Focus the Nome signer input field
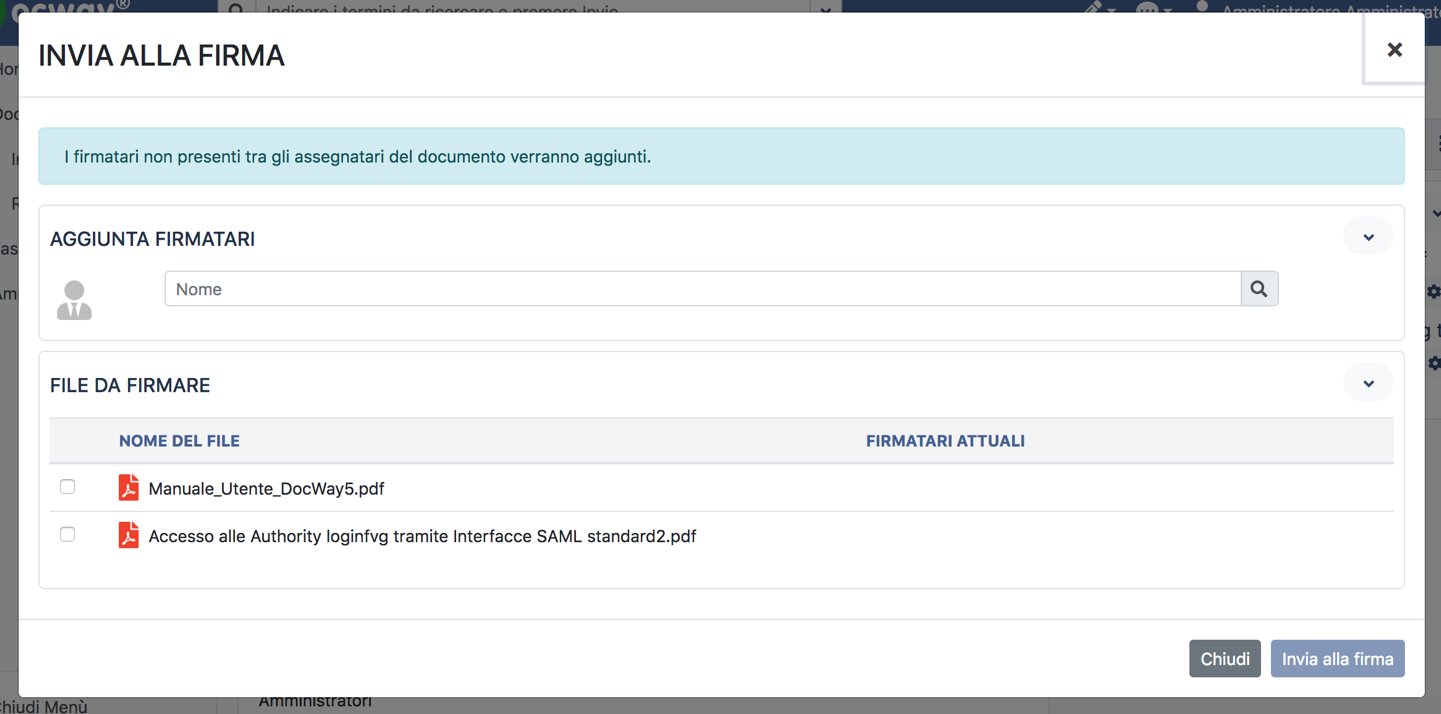 [702, 289]
